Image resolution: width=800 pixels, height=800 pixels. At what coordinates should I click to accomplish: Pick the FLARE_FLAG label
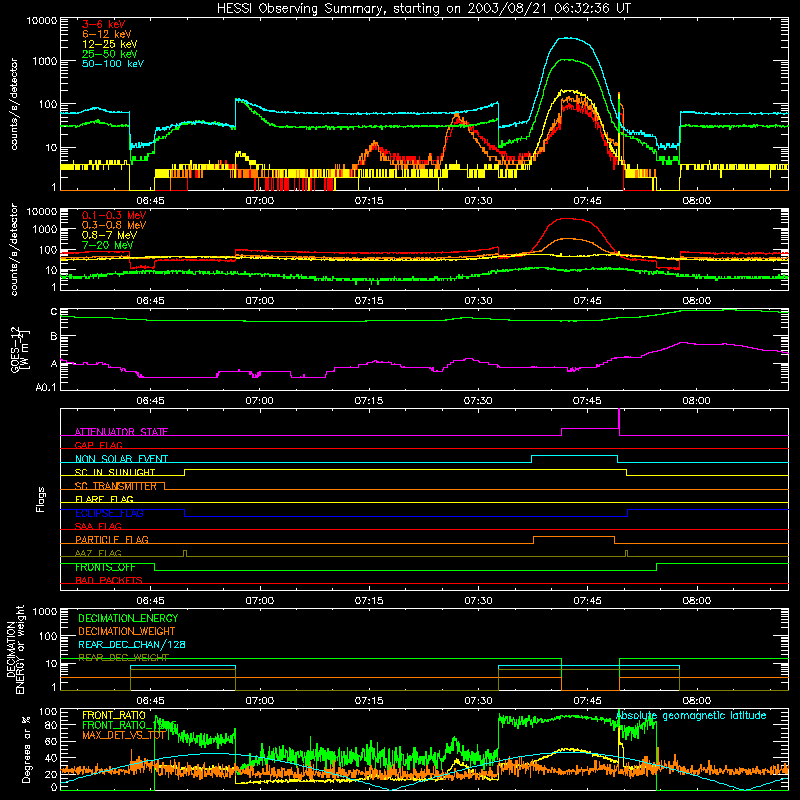pyautogui.click(x=104, y=499)
